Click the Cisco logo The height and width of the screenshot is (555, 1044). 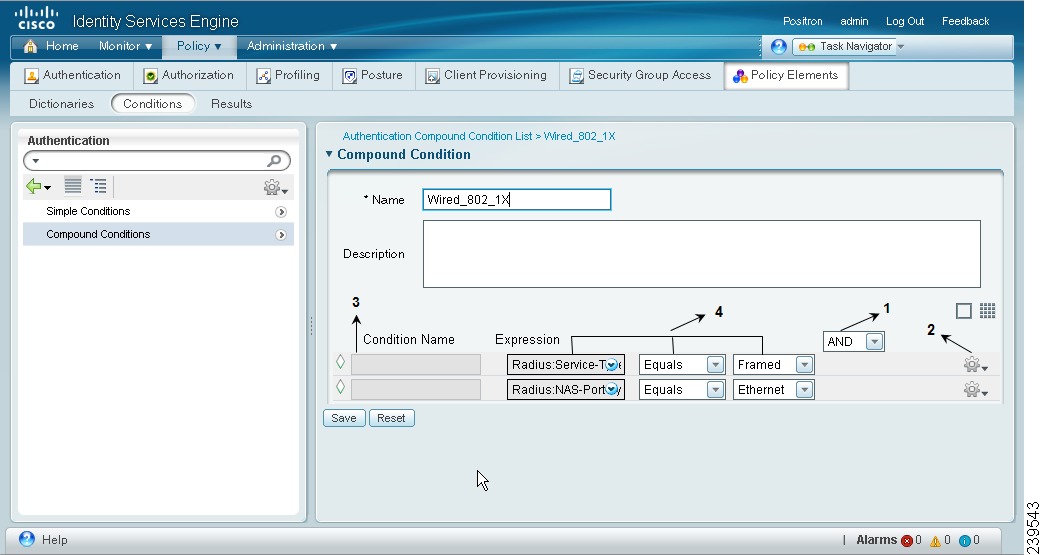(37, 18)
